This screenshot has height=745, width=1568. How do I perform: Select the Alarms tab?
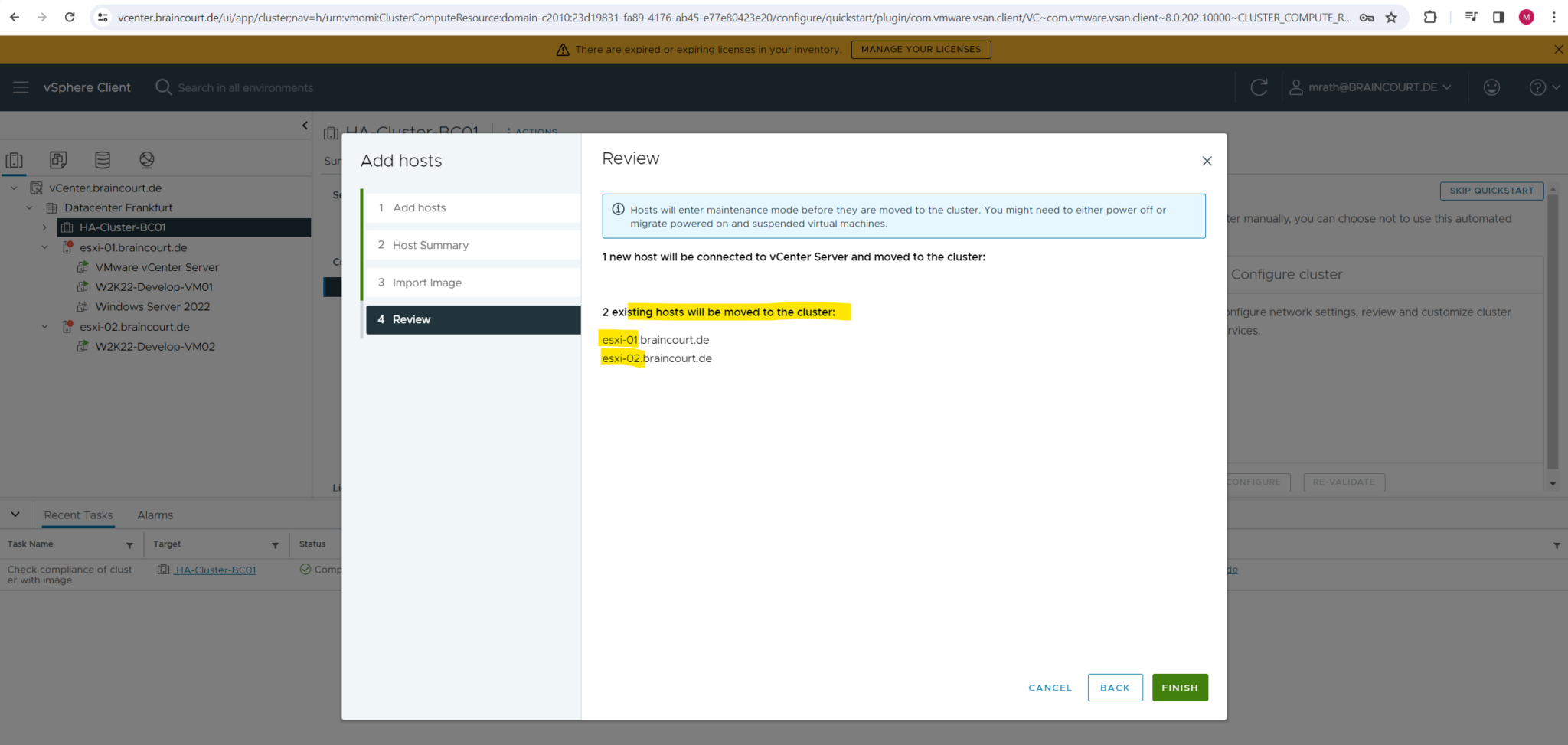point(155,515)
